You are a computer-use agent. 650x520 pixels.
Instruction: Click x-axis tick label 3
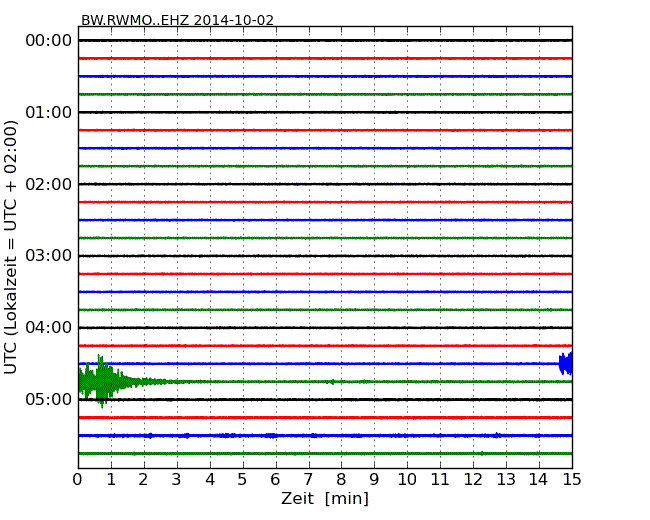177,480
